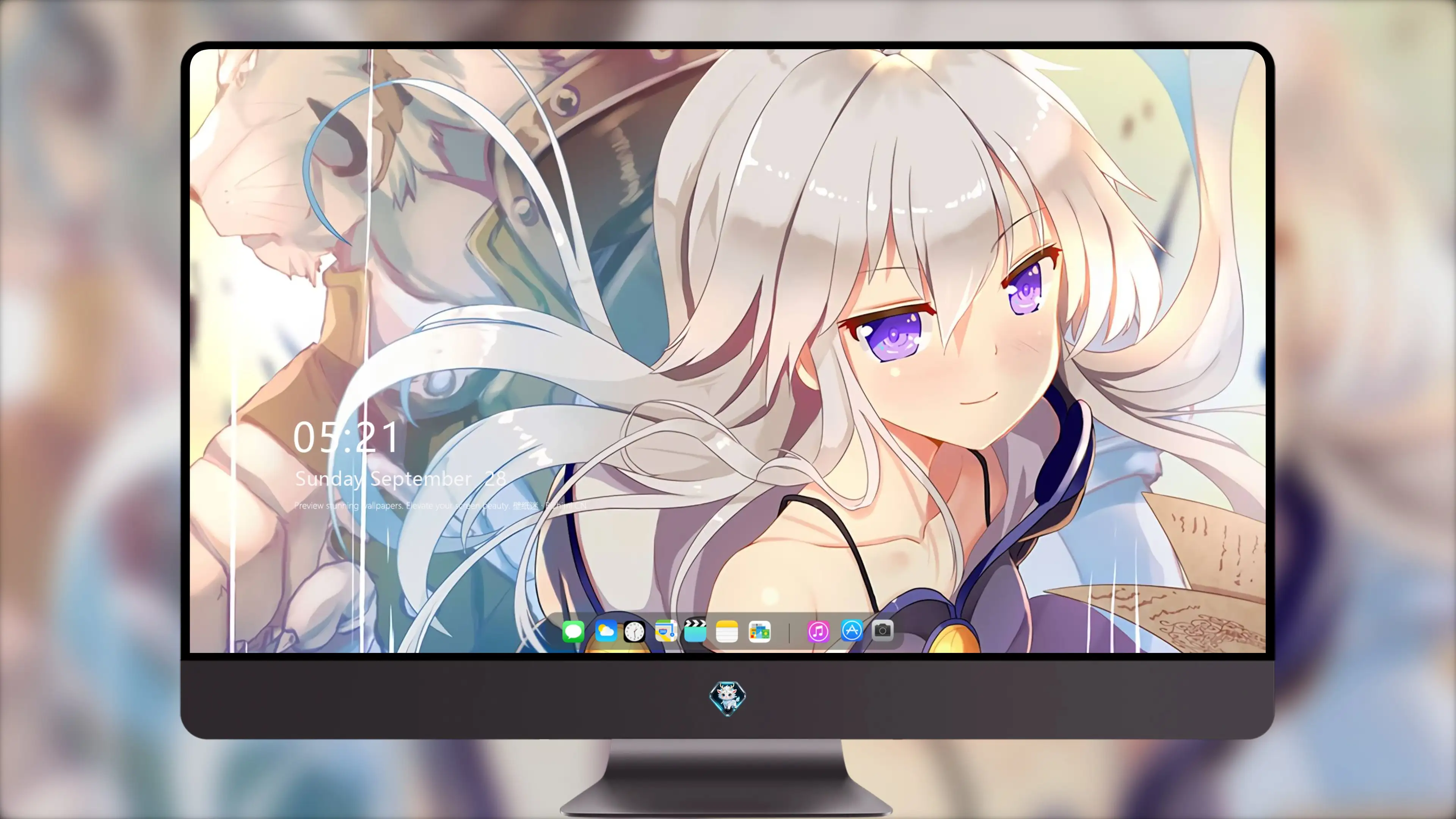
Task: Open the colorful photo collage dock app
Action: coord(759,631)
